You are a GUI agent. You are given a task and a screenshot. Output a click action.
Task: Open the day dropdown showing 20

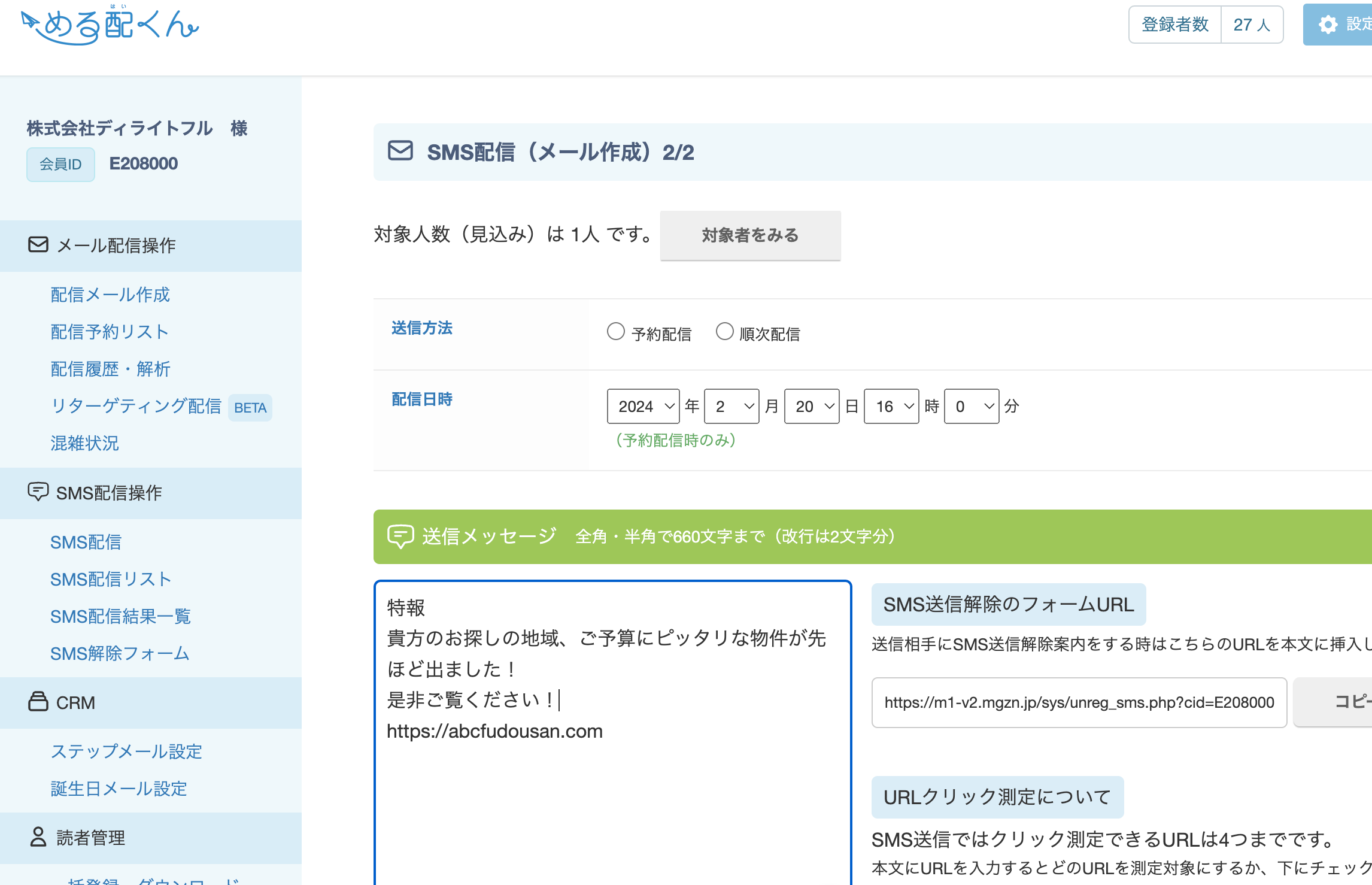[812, 407]
